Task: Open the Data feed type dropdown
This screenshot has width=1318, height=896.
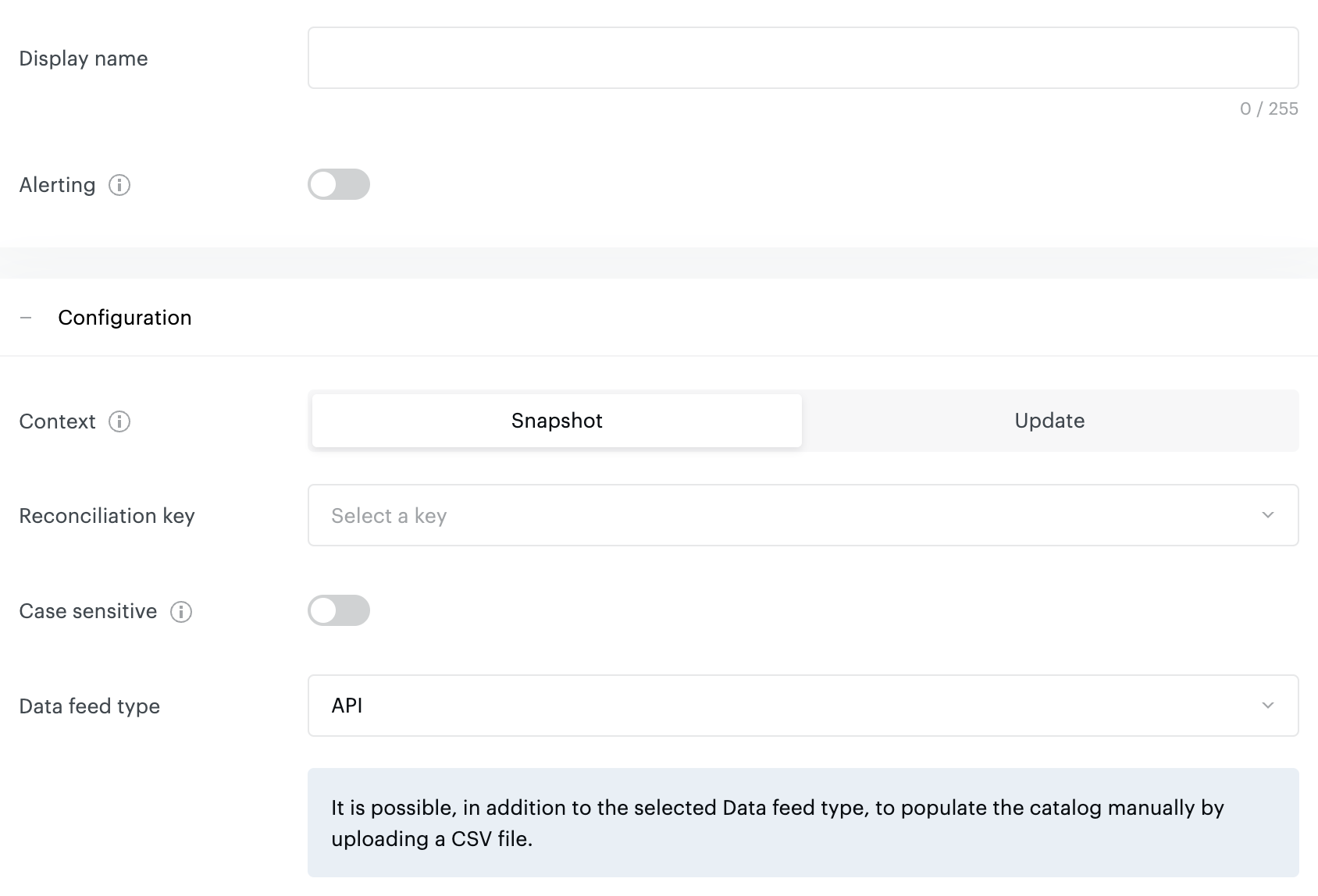Action: [803, 705]
